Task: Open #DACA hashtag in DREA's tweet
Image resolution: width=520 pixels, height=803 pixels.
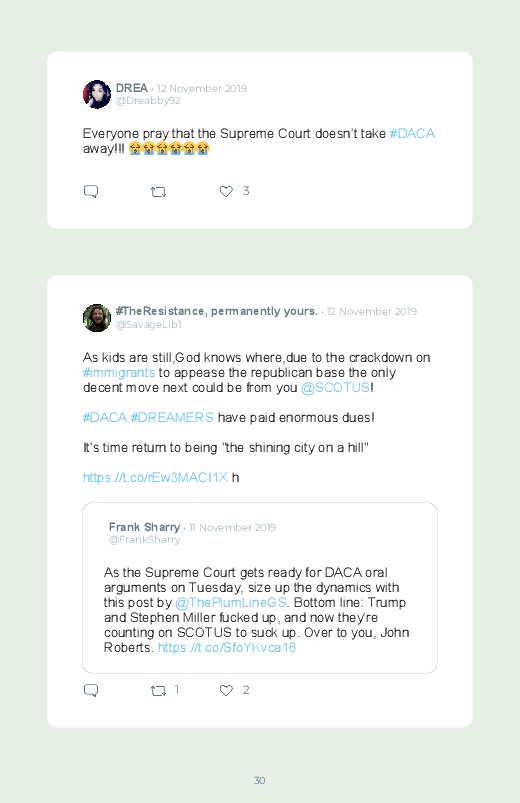Action: (412, 134)
